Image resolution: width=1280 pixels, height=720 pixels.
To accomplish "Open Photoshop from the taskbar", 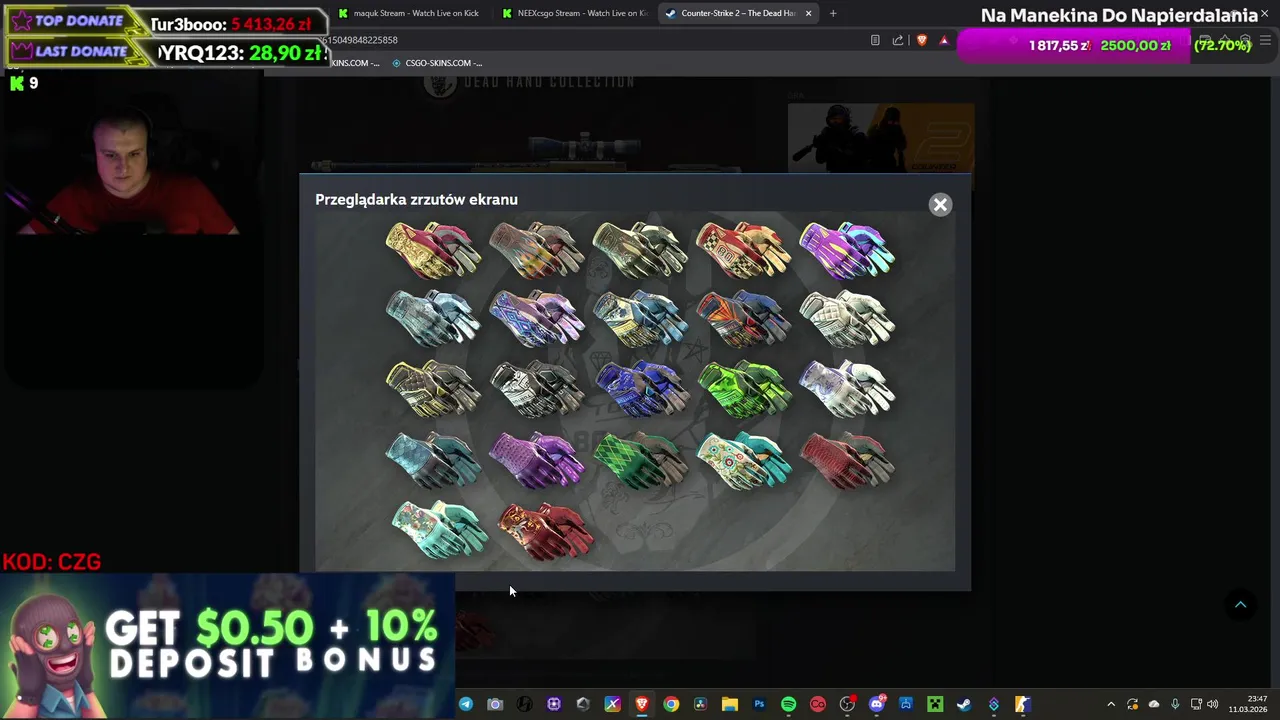I will tap(759, 705).
